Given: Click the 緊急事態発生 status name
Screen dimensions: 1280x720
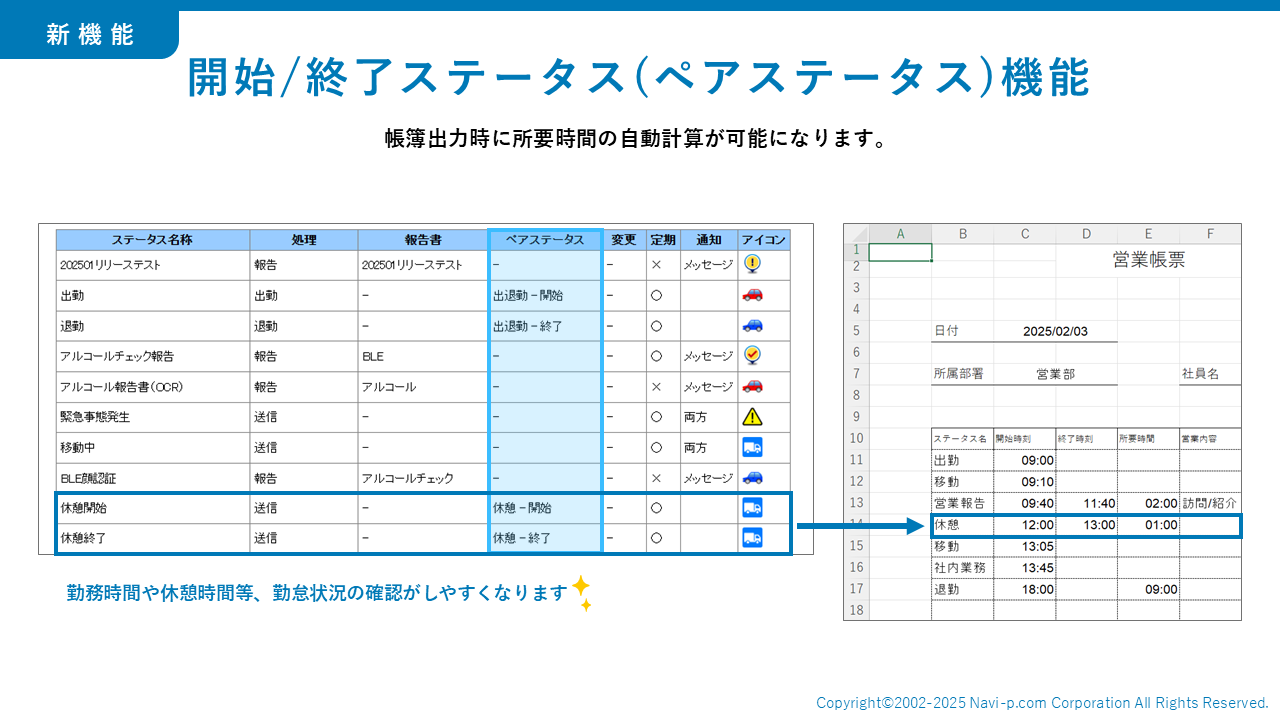Looking at the screenshot, I should (95, 417).
